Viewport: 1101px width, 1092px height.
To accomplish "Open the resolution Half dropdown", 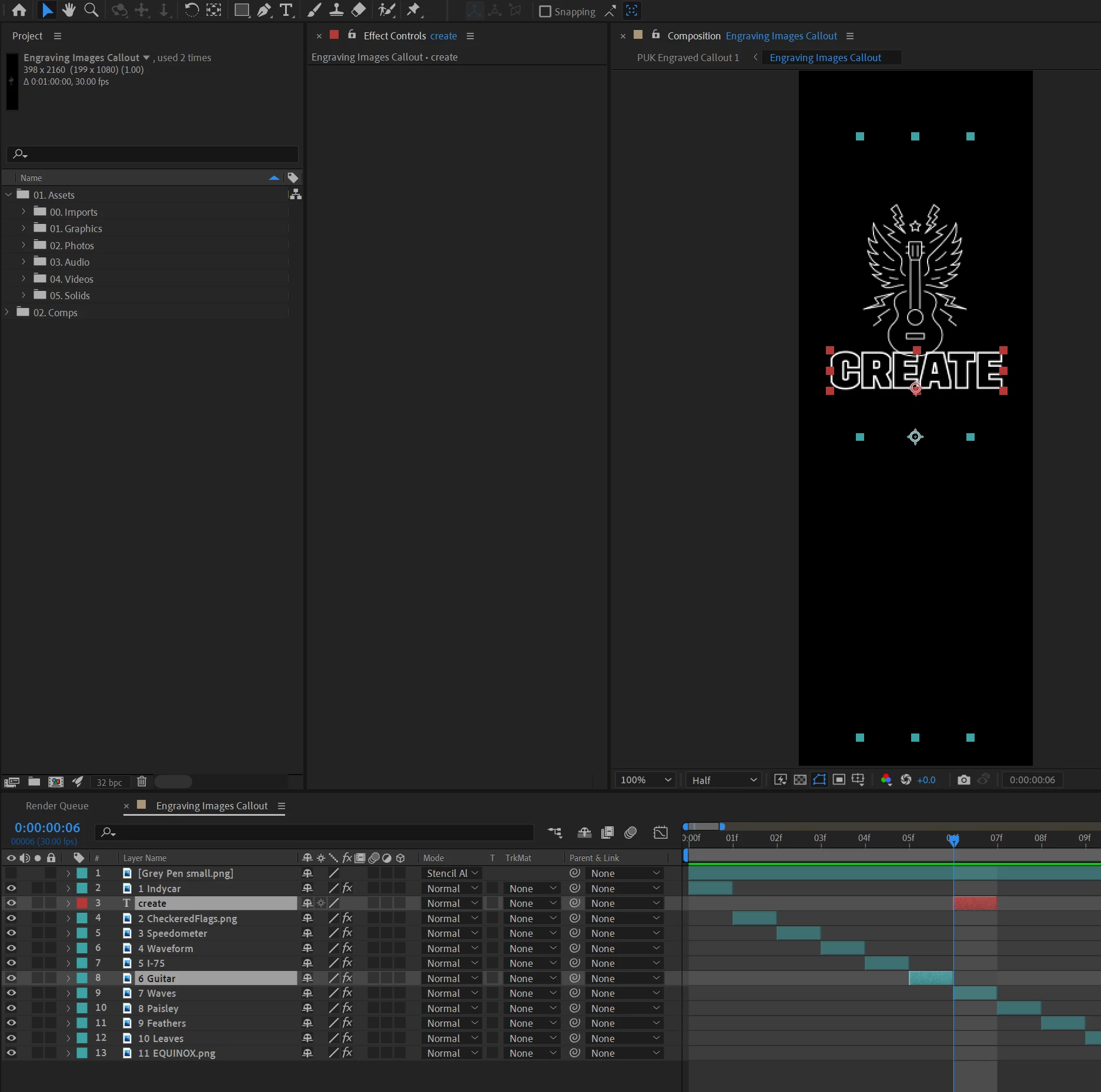I will (x=724, y=780).
